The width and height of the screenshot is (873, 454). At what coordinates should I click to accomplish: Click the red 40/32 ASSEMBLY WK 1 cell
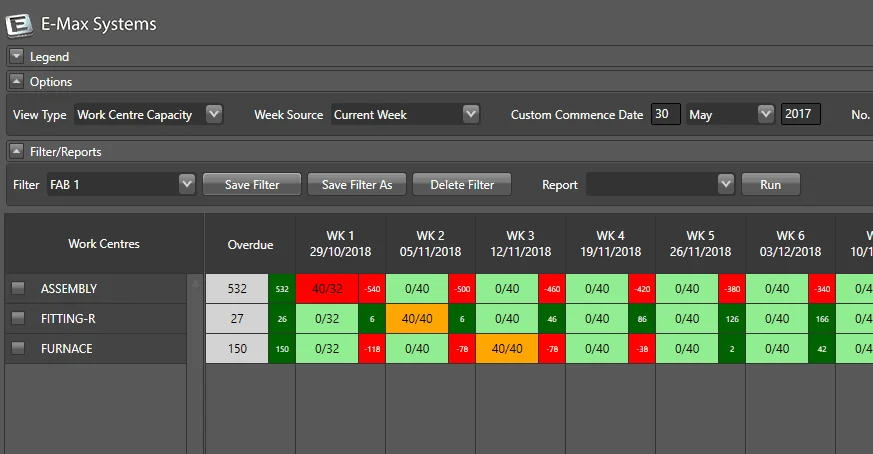point(327,289)
